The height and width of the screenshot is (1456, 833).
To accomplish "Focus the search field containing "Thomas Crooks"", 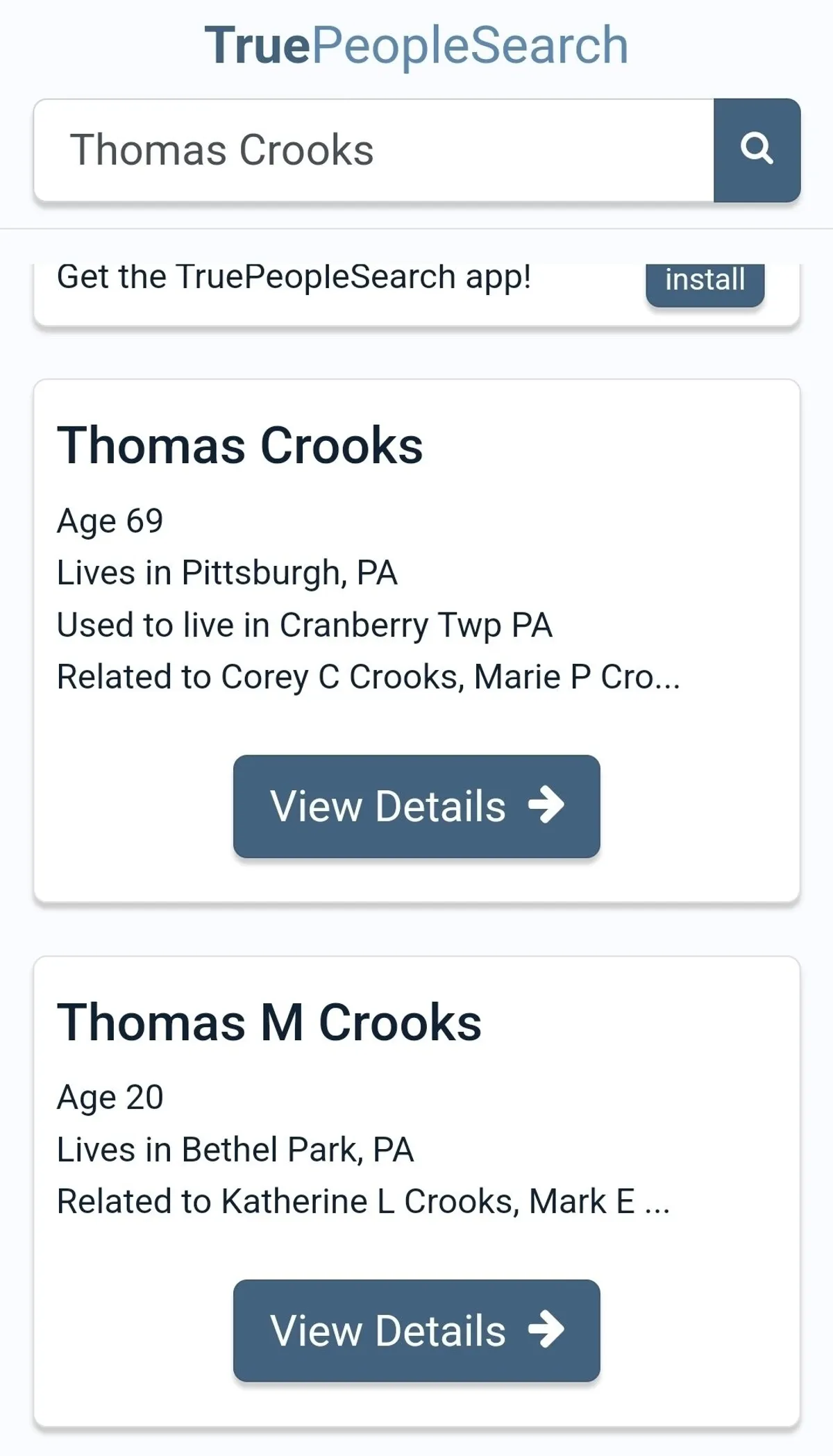I will click(373, 150).
